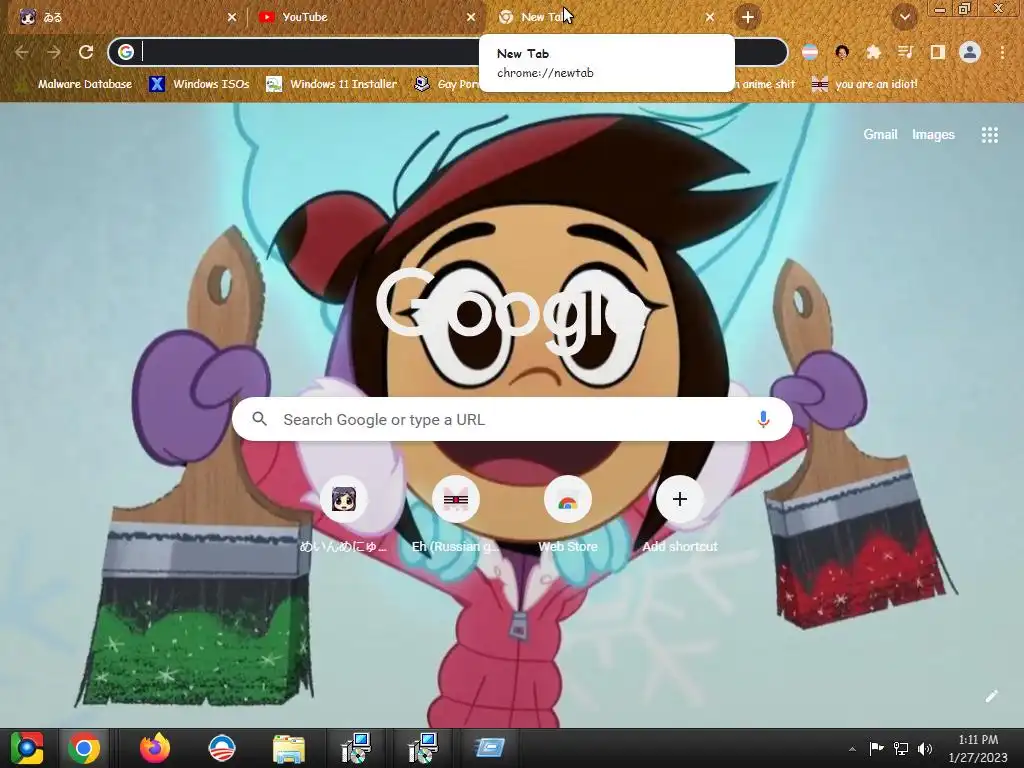Focus the browser address bar

tap(448, 52)
